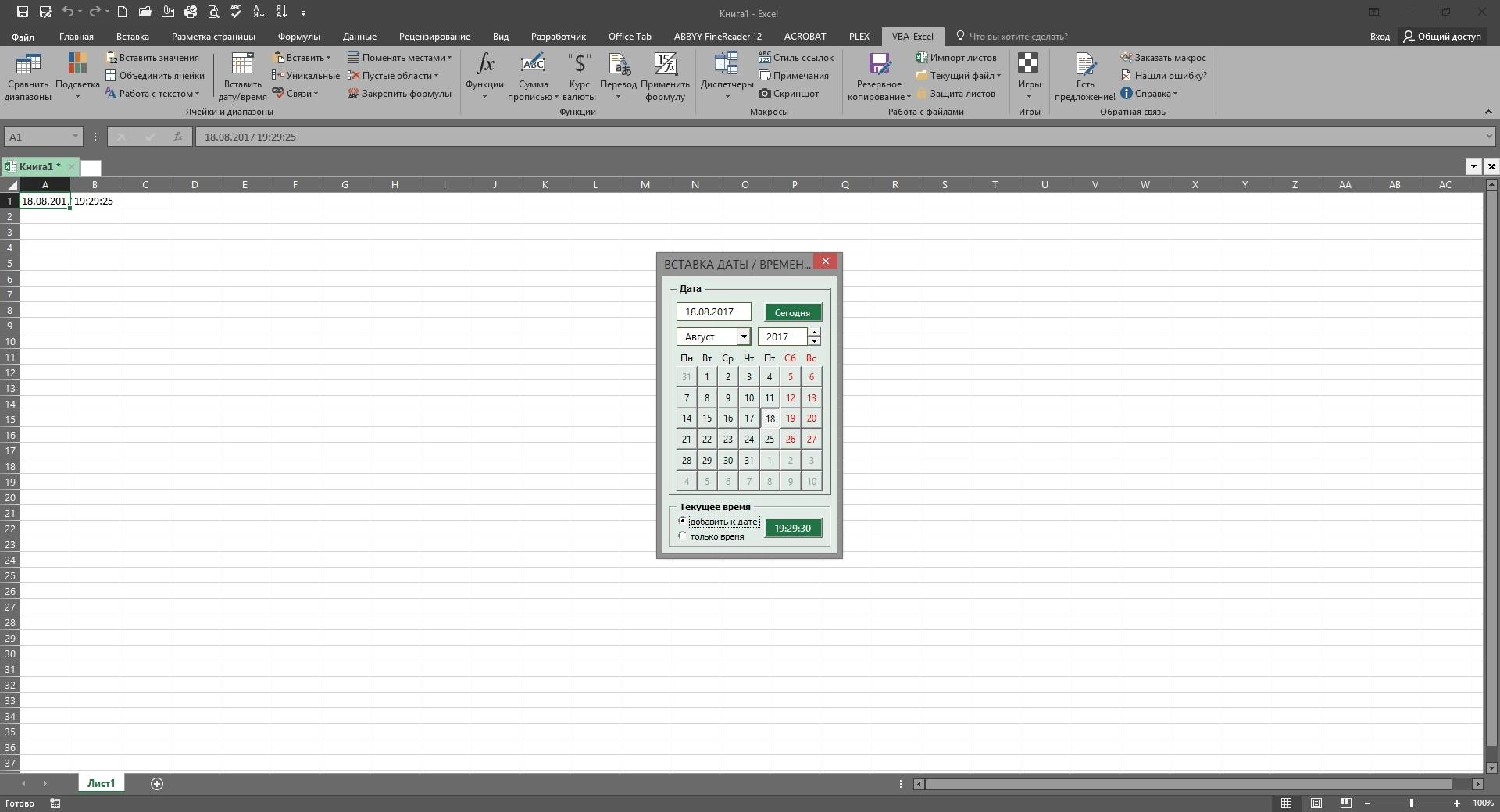Click Защита листов lock icon
This screenshot has height=812, width=1500.
(x=956, y=94)
